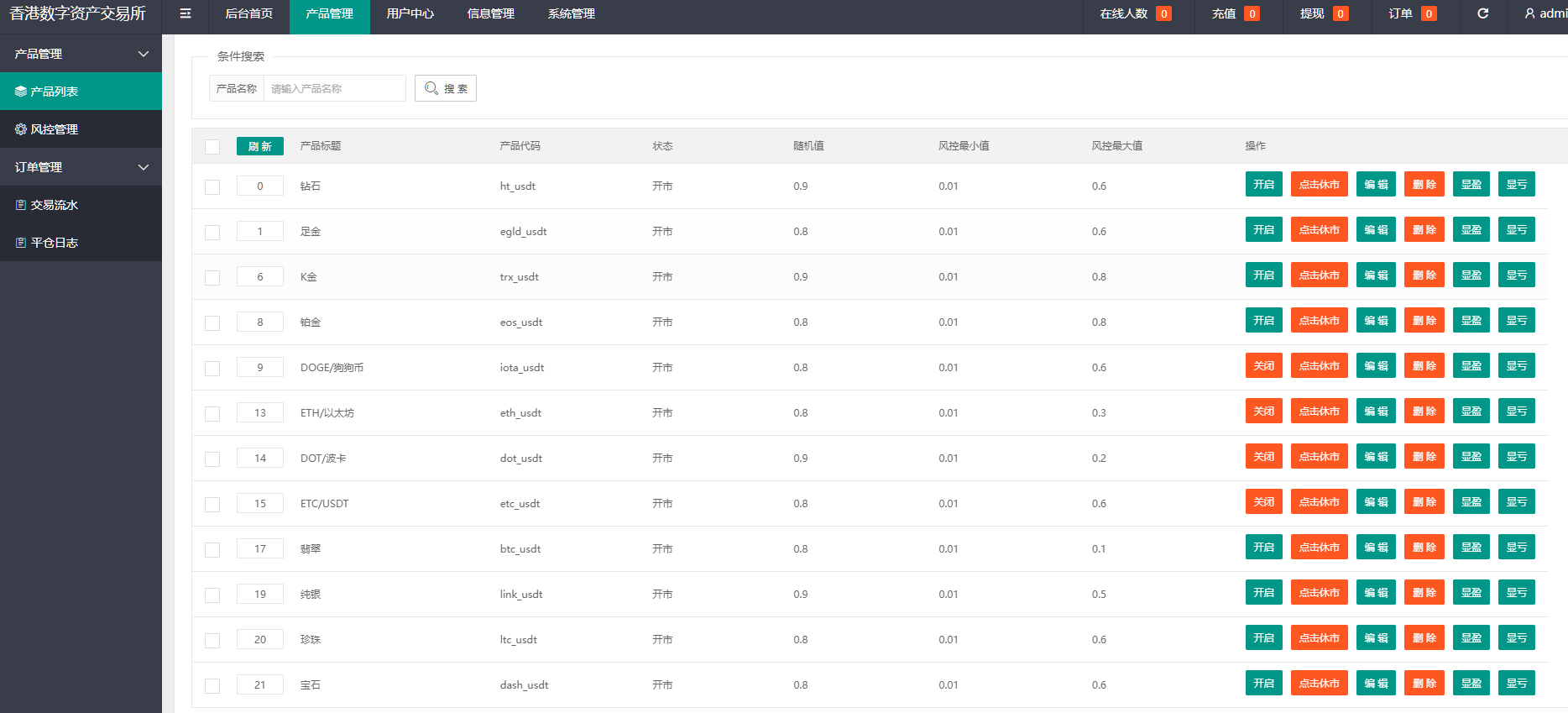
Task: Select the checkbox for ETH/以太坊 row
Action: [x=212, y=414]
